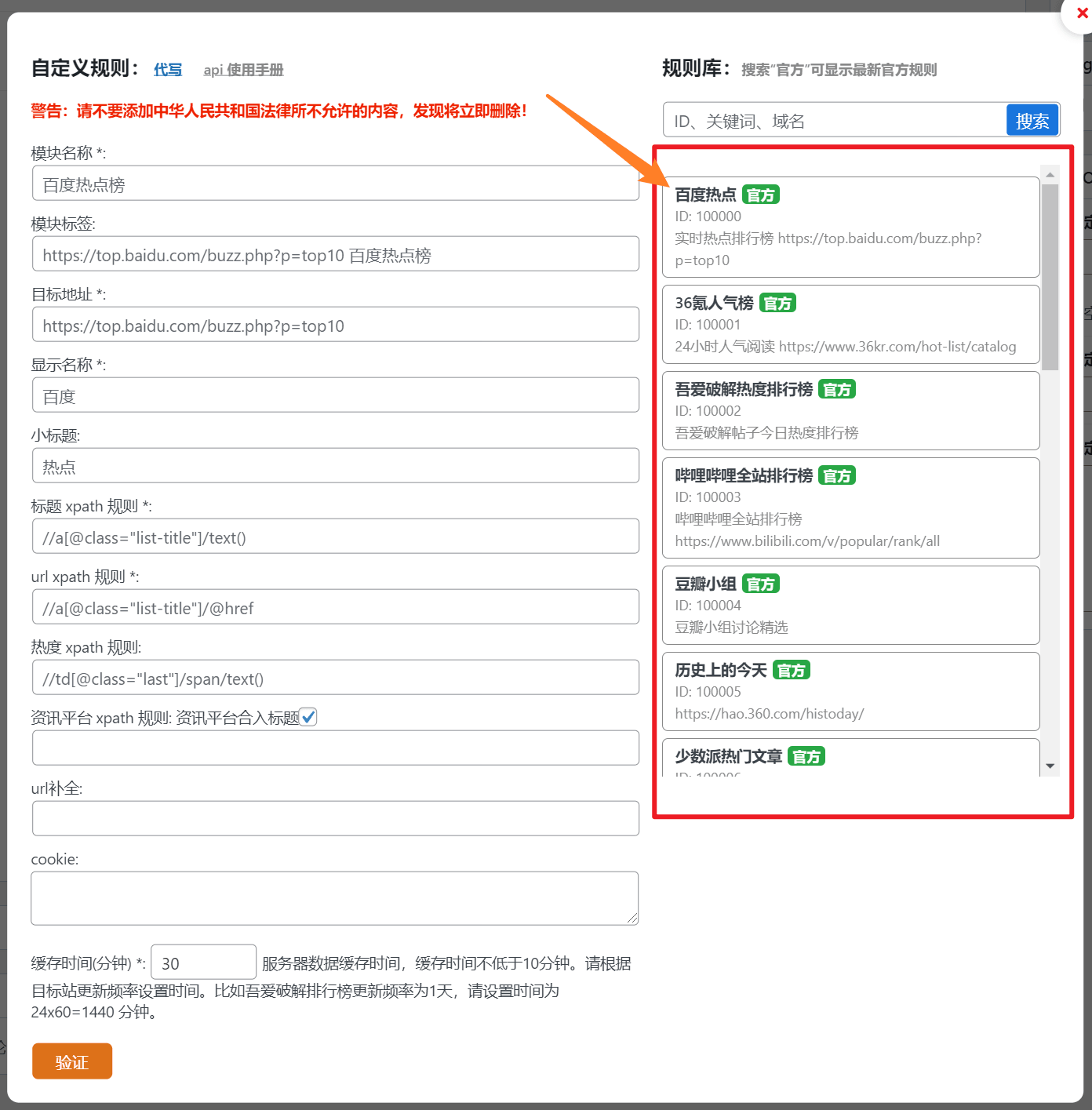Click the 官方 badge on 少数派热门文章
This screenshot has width=1092, height=1110.
(806, 756)
